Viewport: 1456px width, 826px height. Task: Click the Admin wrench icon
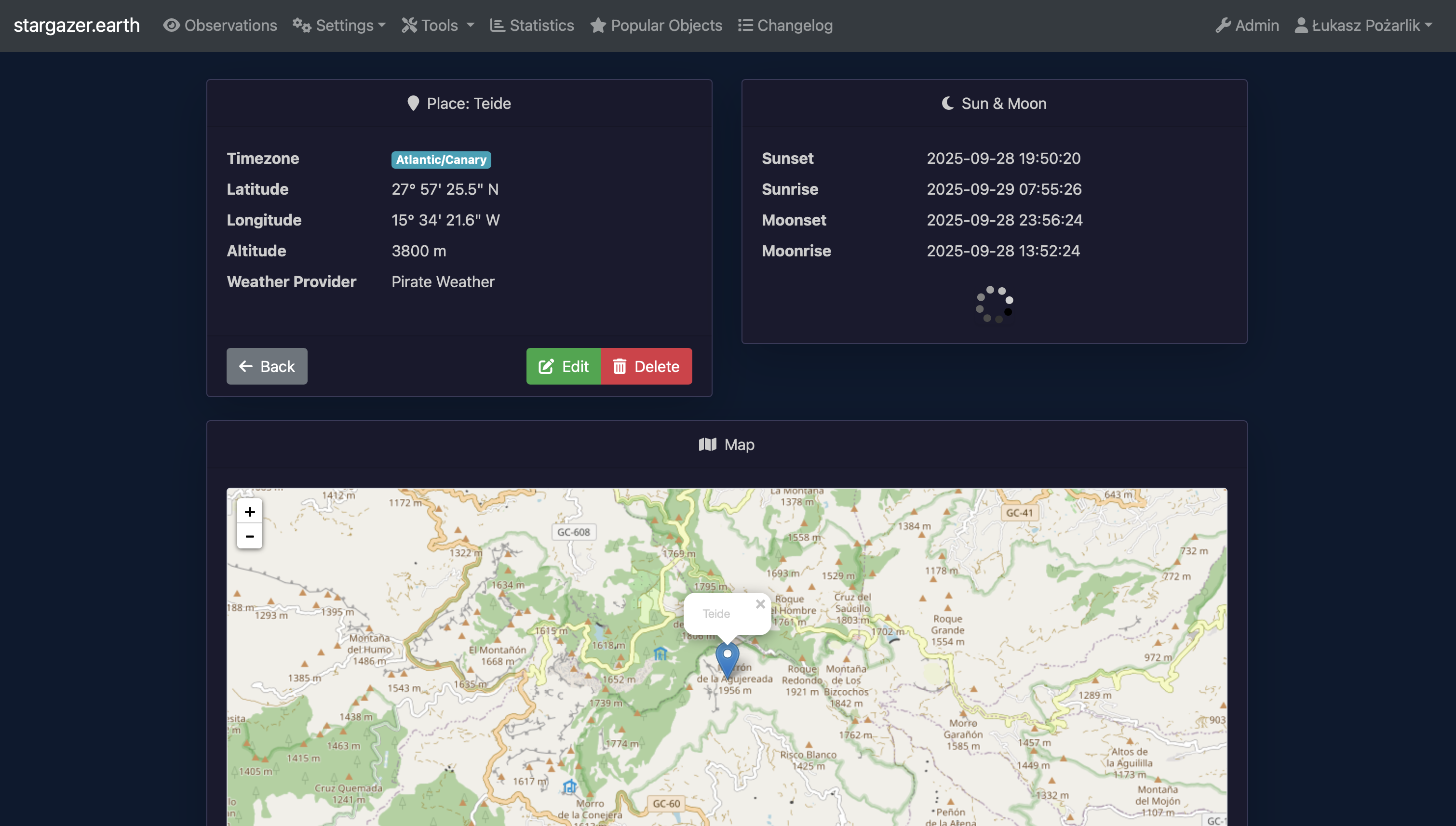click(x=1223, y=26)
